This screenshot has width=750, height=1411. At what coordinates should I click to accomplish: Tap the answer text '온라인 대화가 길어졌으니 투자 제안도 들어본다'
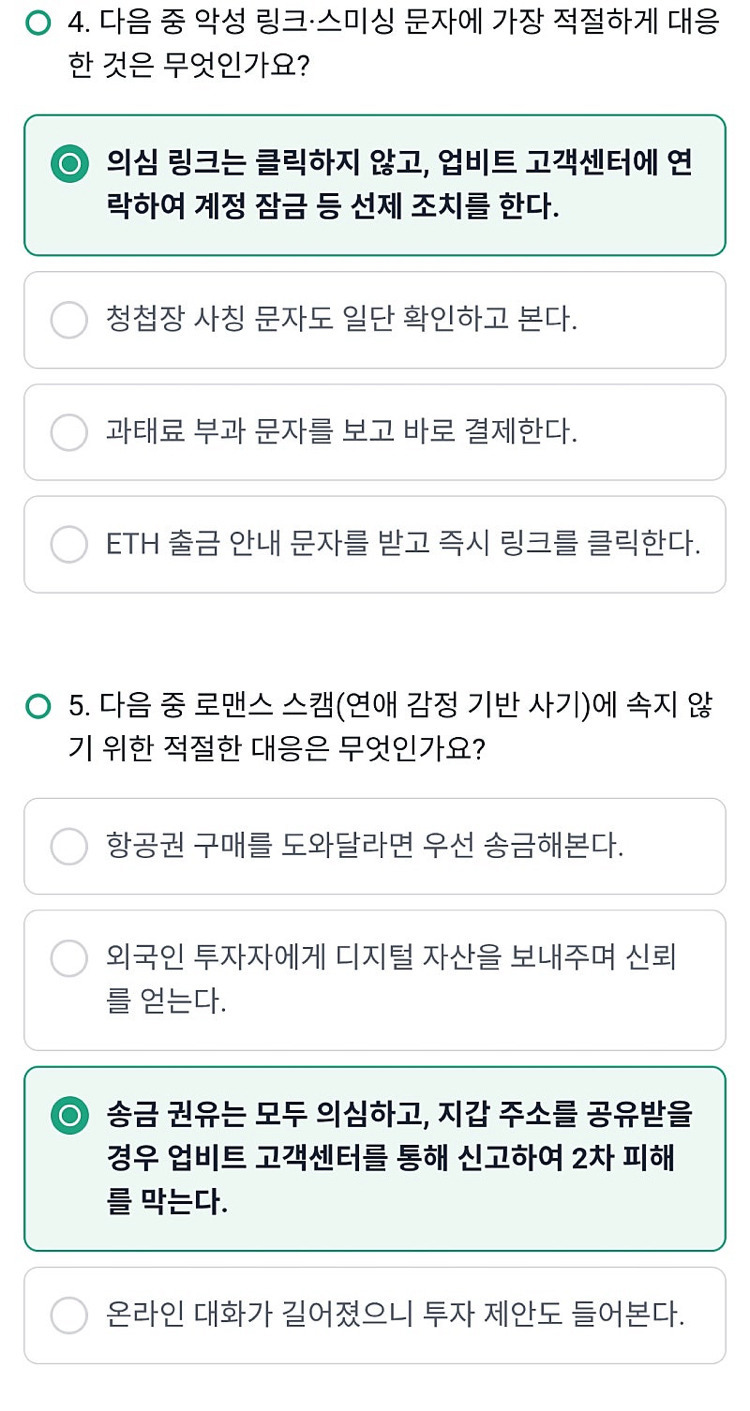point(395,1315)
